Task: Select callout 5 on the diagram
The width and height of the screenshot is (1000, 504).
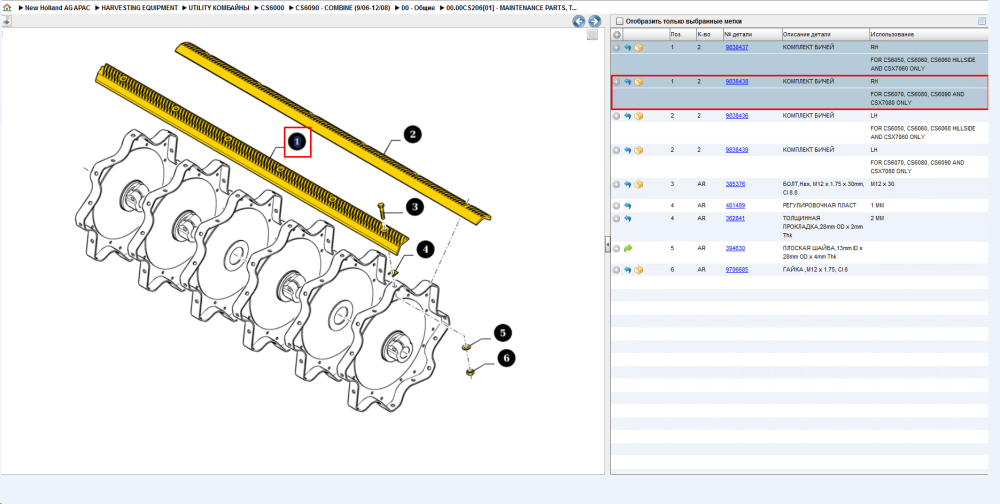Action: click(503, 332)
